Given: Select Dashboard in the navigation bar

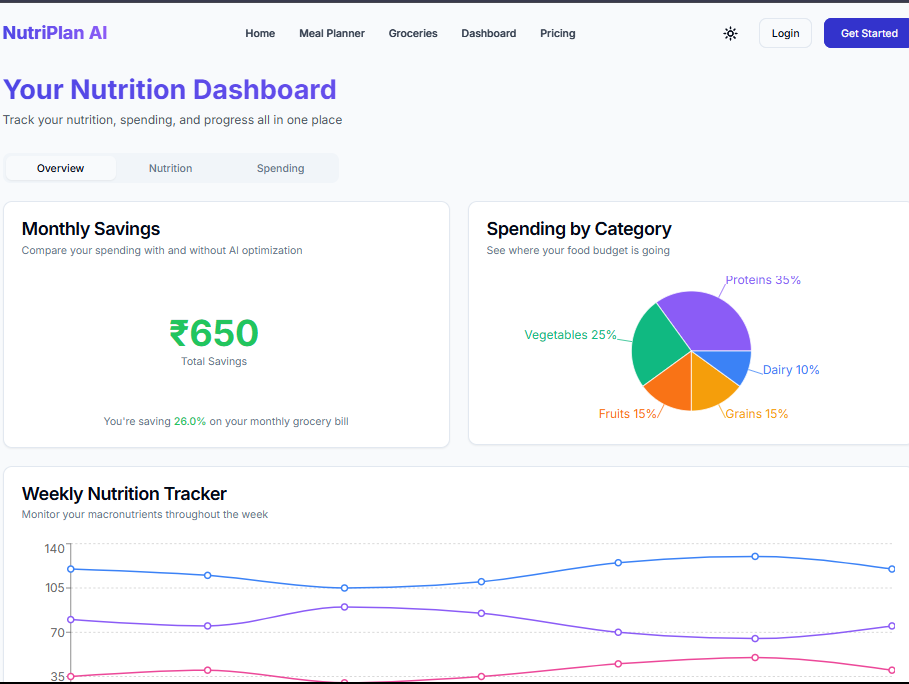Looking at the screenshot, I should (489, 33).
